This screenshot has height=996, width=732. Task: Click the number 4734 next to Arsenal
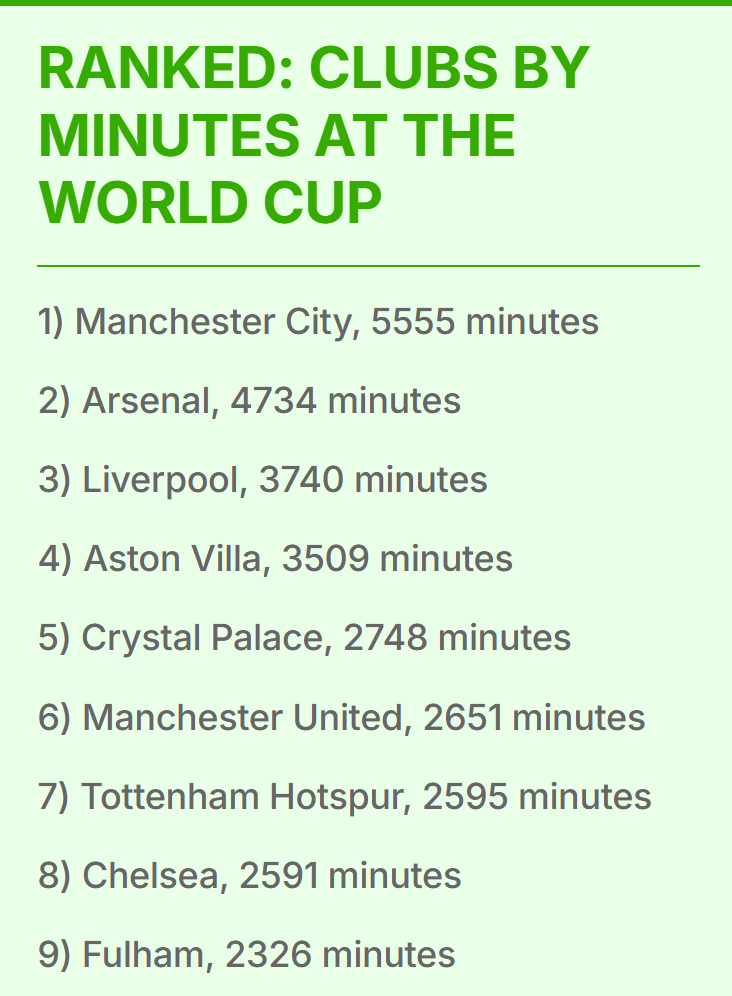click(x=274, y=401)
